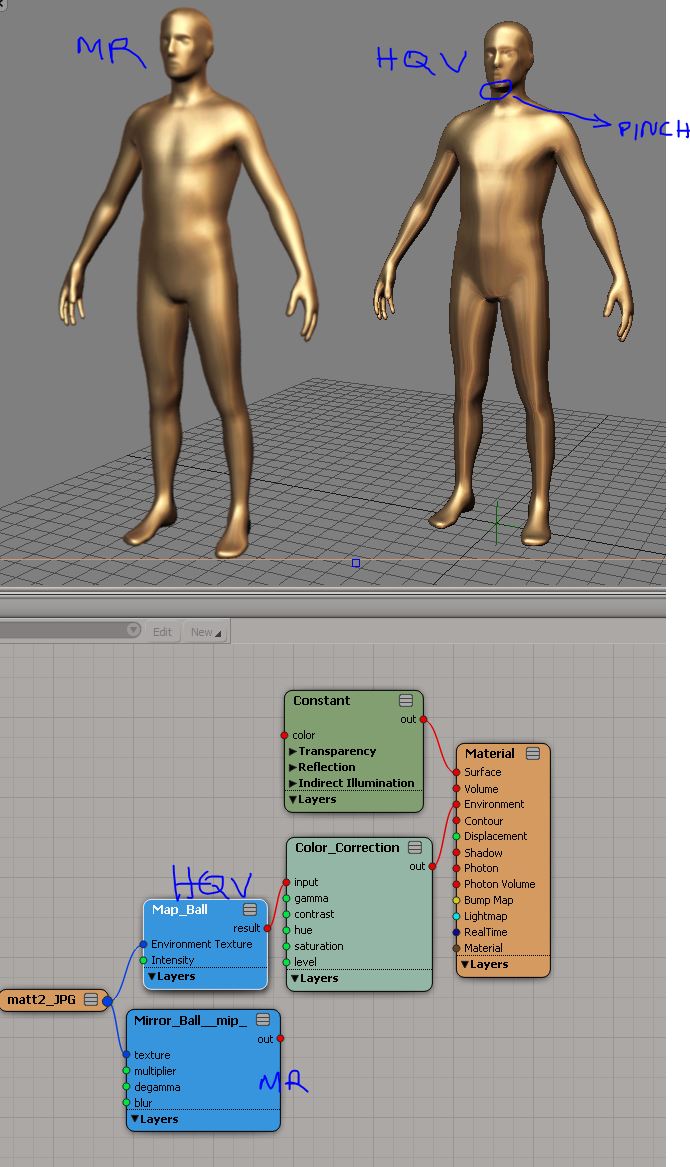Collapse Layers section of the Material node
Screen dimensions: 690x1167
[464, 964]
